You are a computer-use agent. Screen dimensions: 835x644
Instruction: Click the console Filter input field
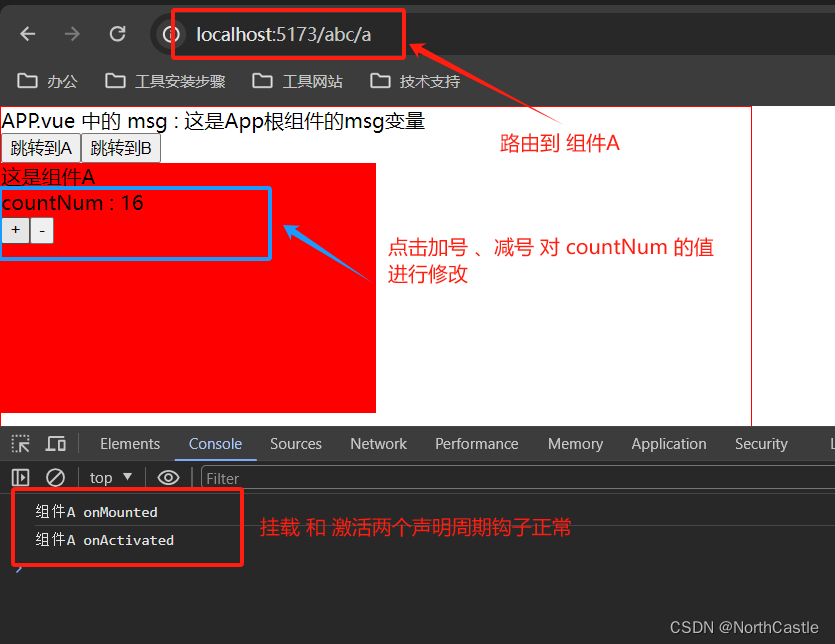(517, 478)
